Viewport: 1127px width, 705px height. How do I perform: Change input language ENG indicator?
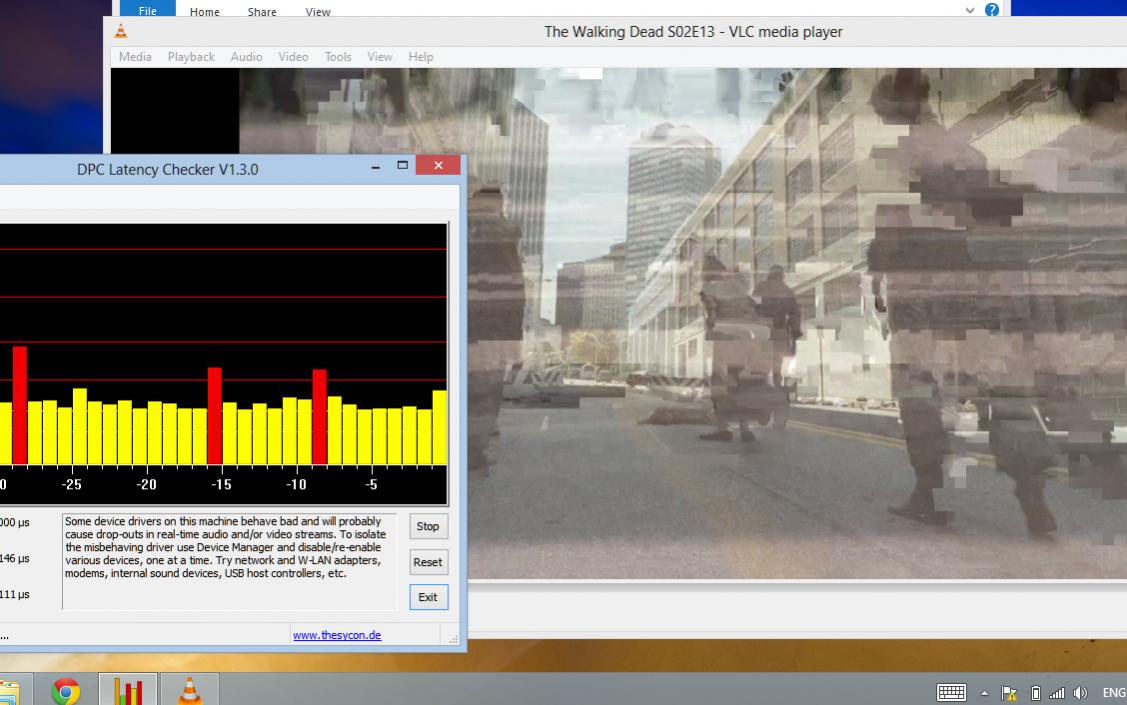click(x=1114, y=693)
